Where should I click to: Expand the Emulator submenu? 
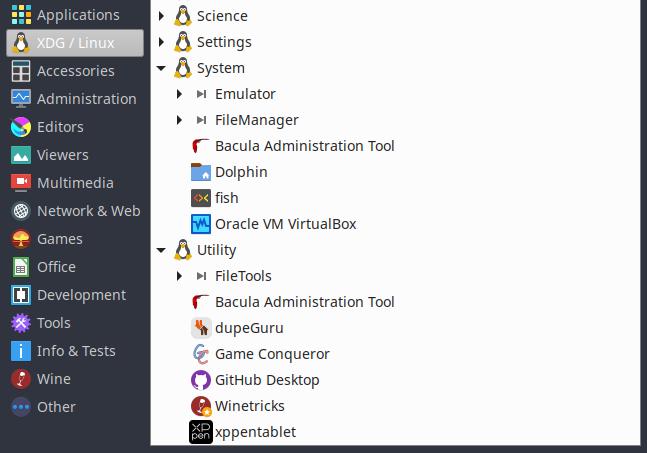179,94
